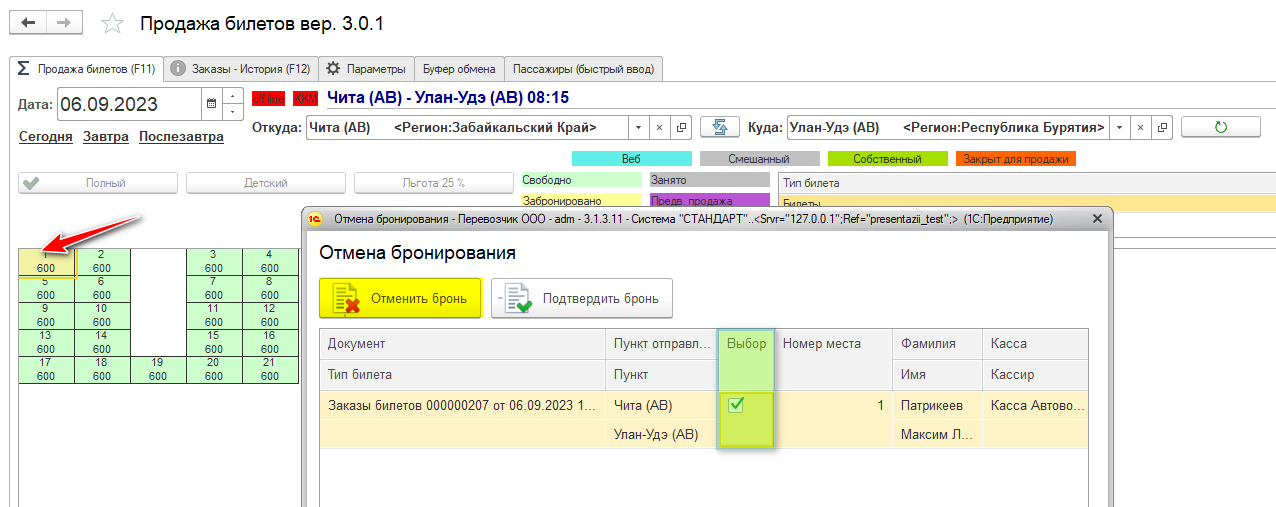1276x507 pixels.
Task: Click the Завтра date link
Action: (105, 137)
